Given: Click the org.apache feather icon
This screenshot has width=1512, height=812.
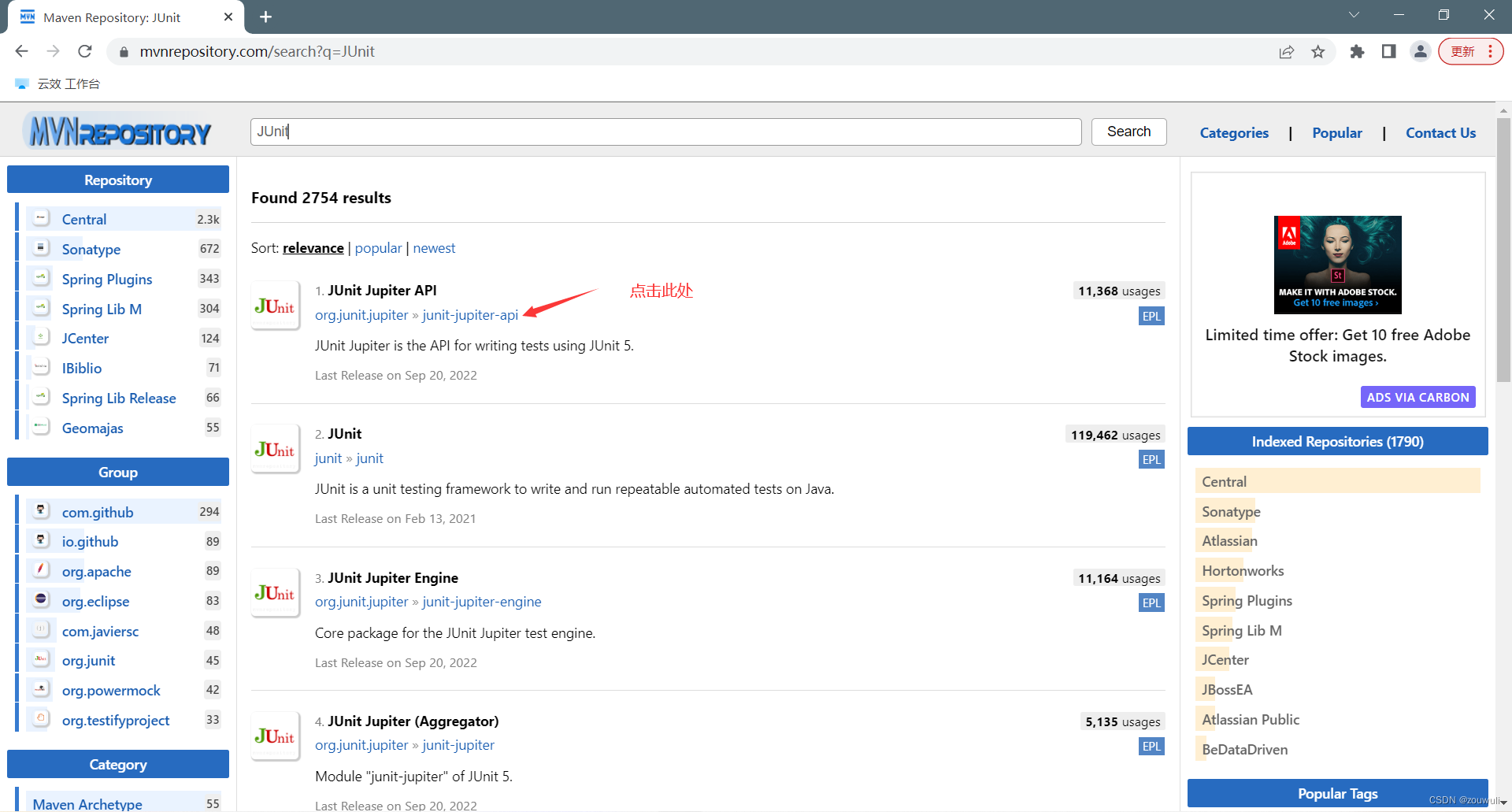Looking at the screenshot, I should [x=41, y=570].
